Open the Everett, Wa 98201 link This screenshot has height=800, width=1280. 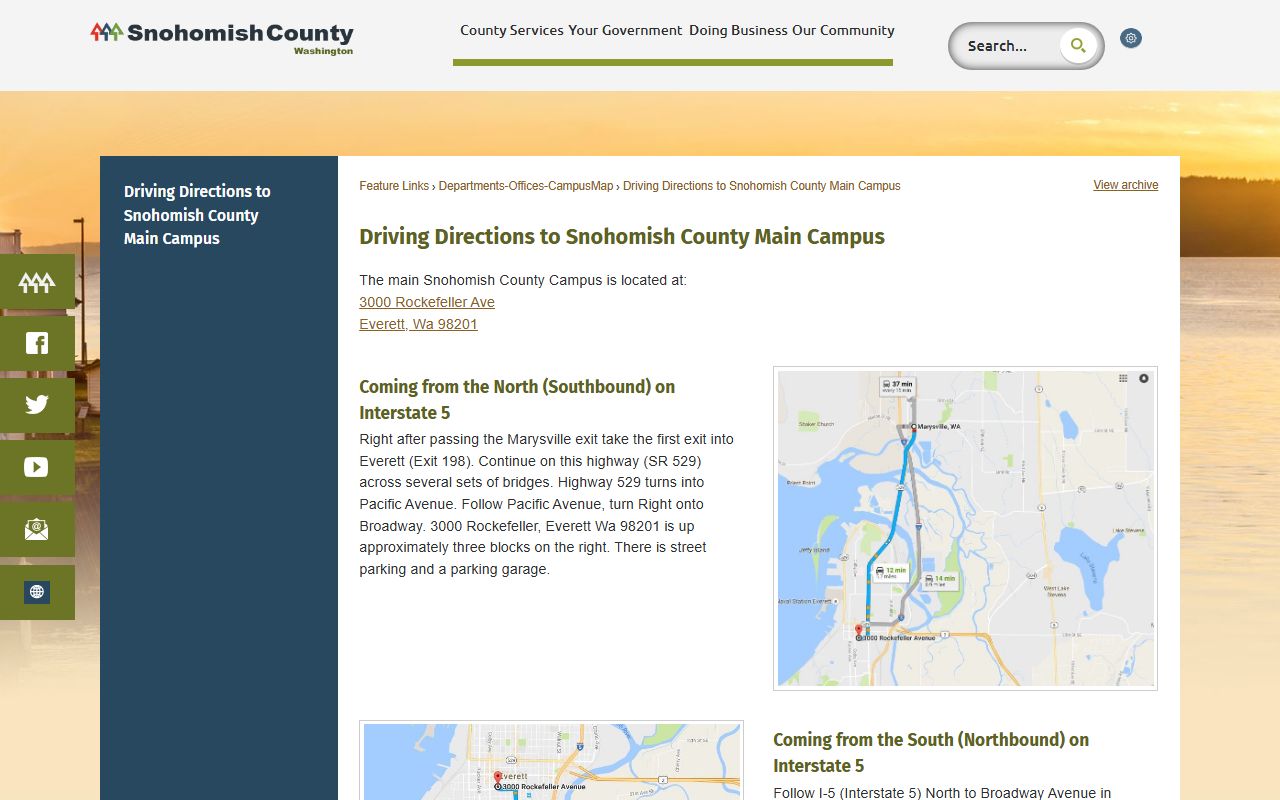[x=419, y=324]
